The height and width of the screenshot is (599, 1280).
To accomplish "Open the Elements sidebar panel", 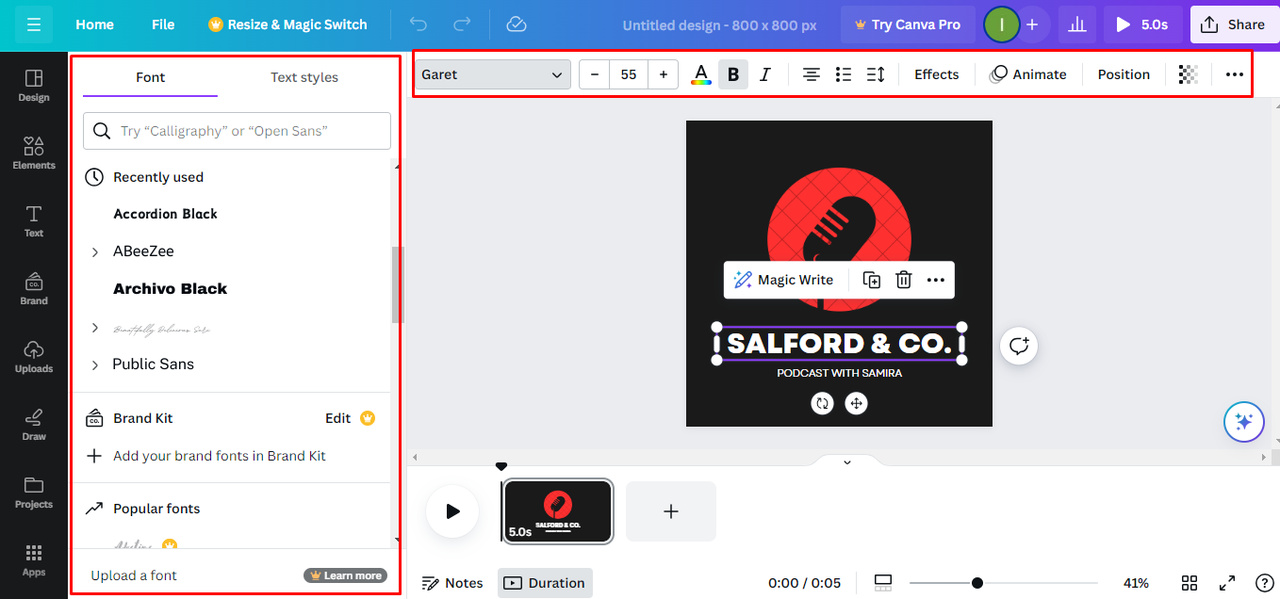I will (34, 153).
